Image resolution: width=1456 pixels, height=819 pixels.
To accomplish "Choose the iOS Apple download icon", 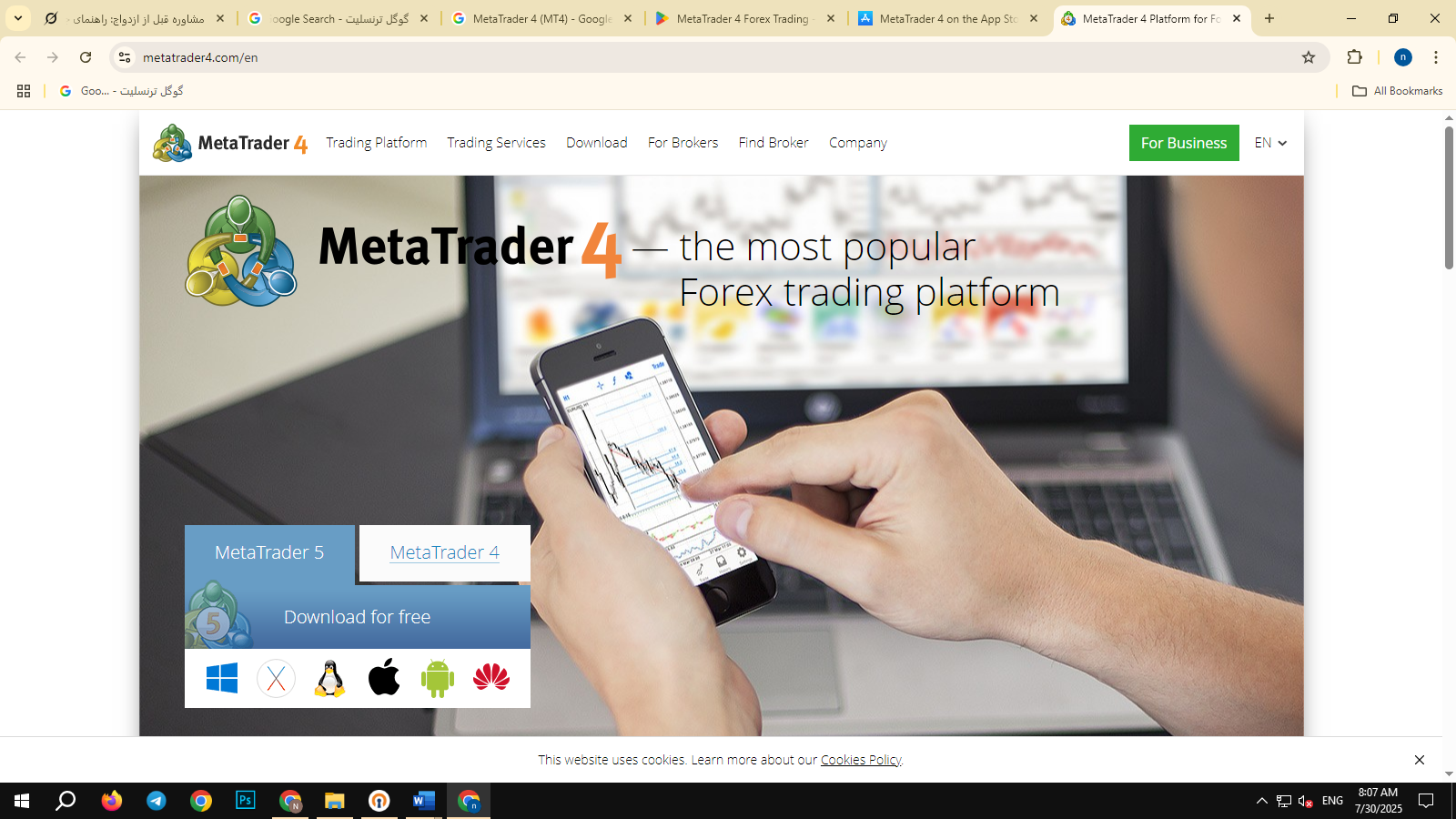I will coord(383,677).
